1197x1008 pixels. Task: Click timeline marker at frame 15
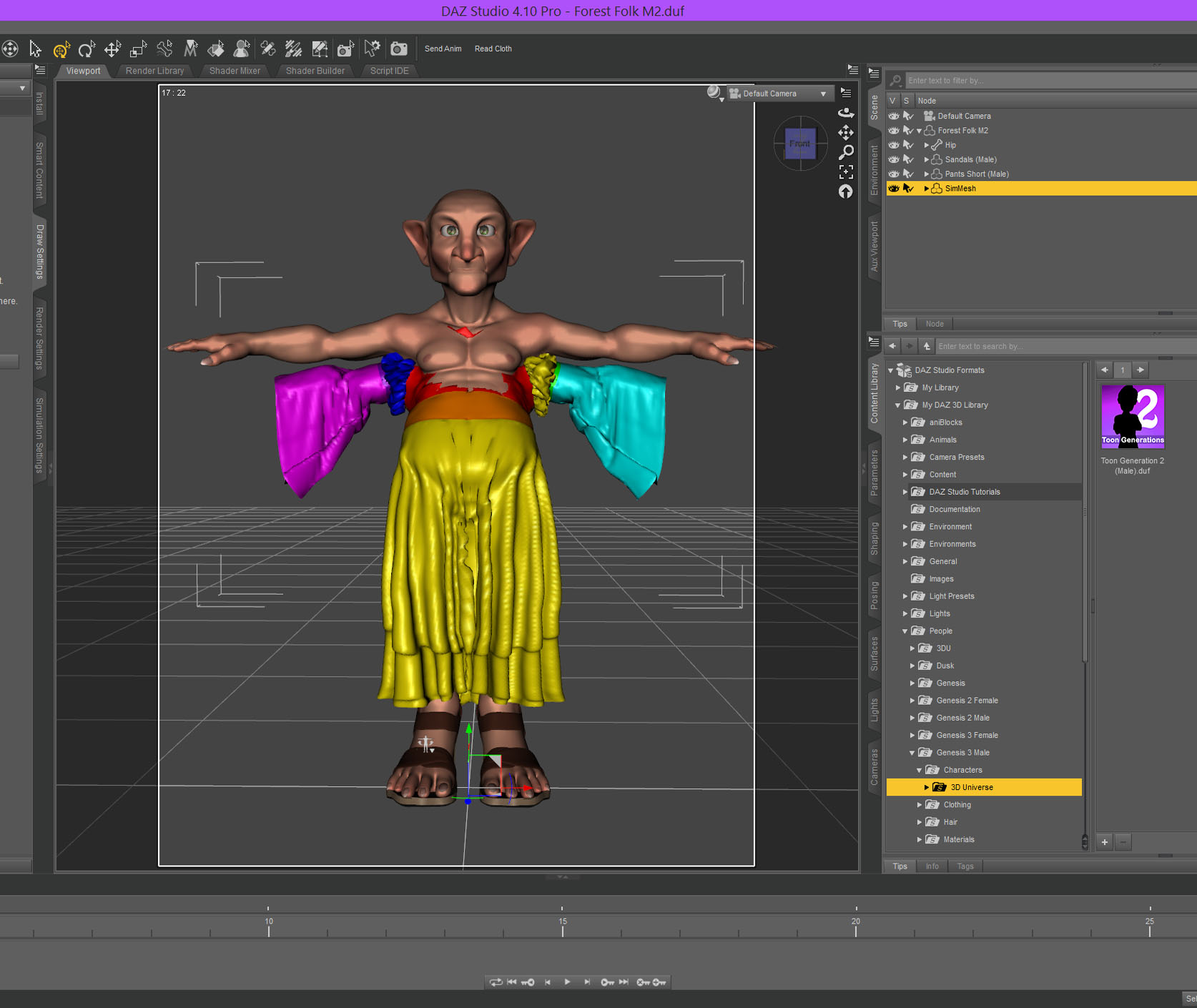pos(563,927)
